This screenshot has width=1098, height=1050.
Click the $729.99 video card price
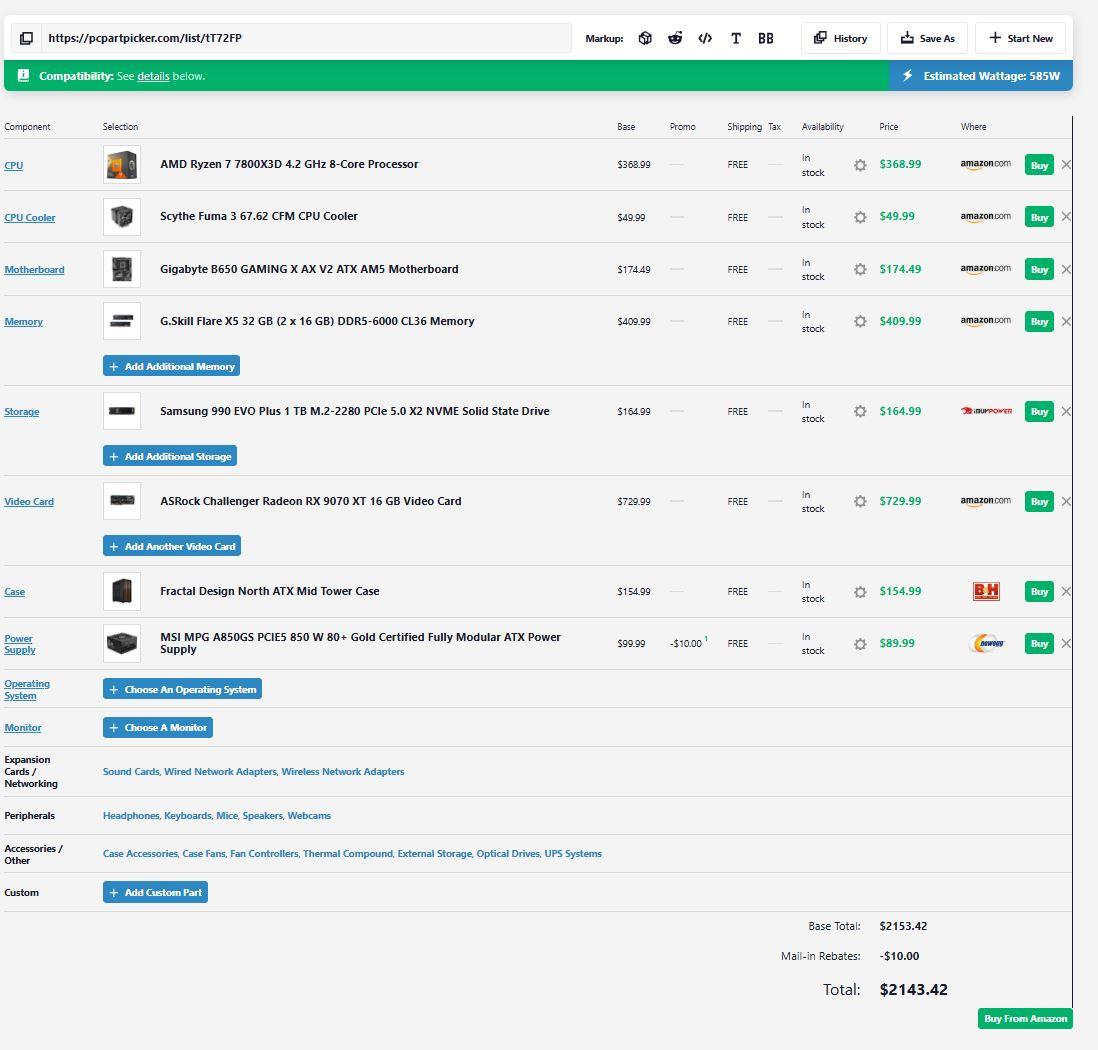[x=901, y=501]
